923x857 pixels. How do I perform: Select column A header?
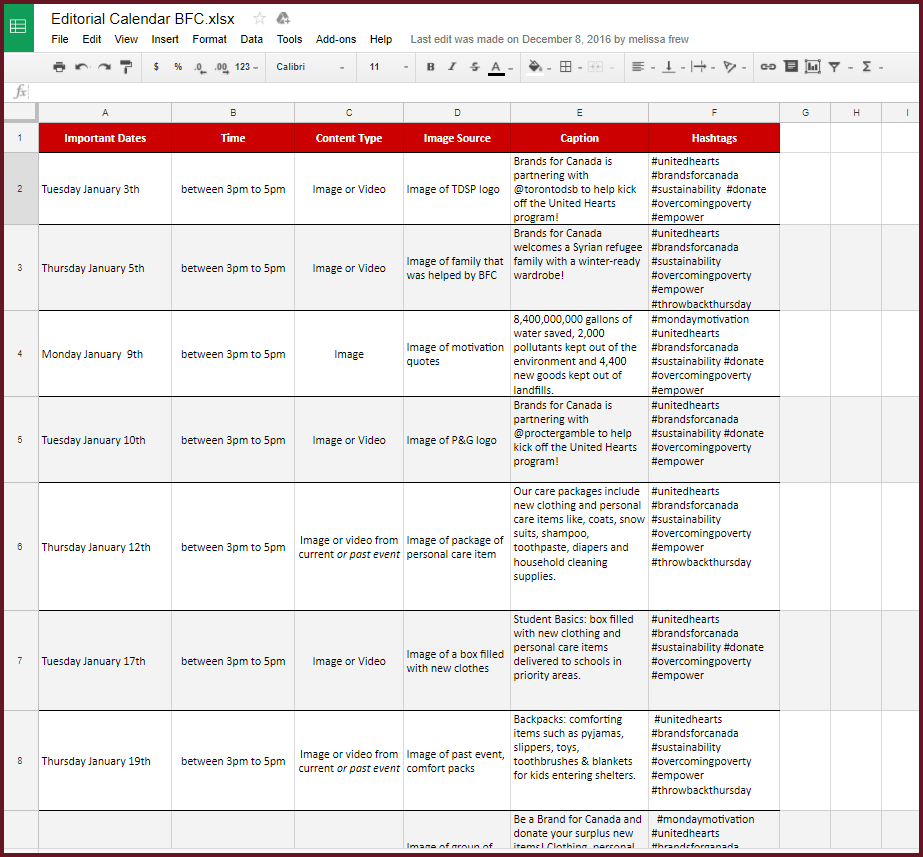105,112
